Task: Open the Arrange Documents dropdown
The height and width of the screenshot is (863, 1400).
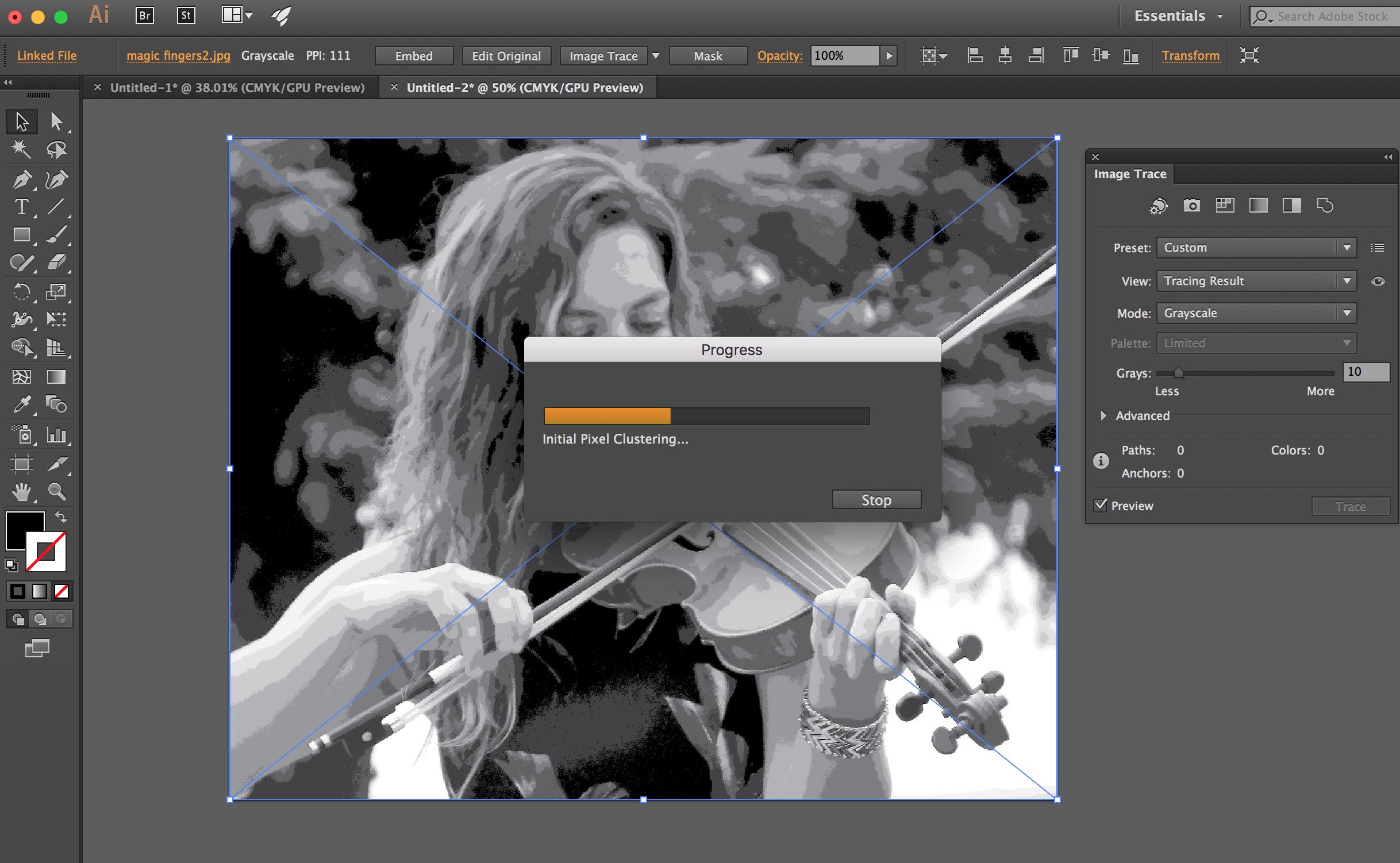Action: pyautogui.click(x=237, y=15)
